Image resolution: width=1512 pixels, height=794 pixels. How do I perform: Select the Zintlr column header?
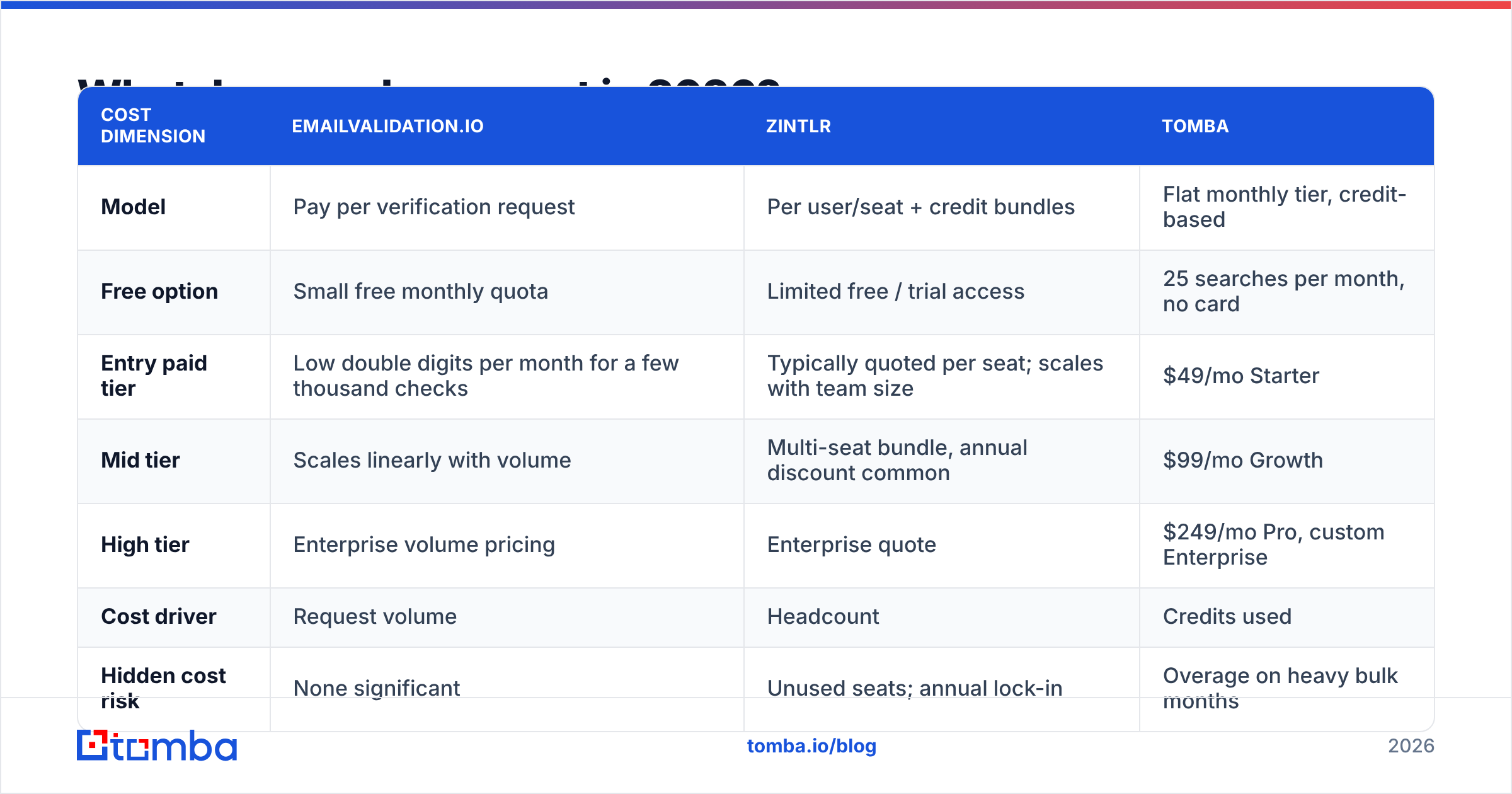coord(942,126)
